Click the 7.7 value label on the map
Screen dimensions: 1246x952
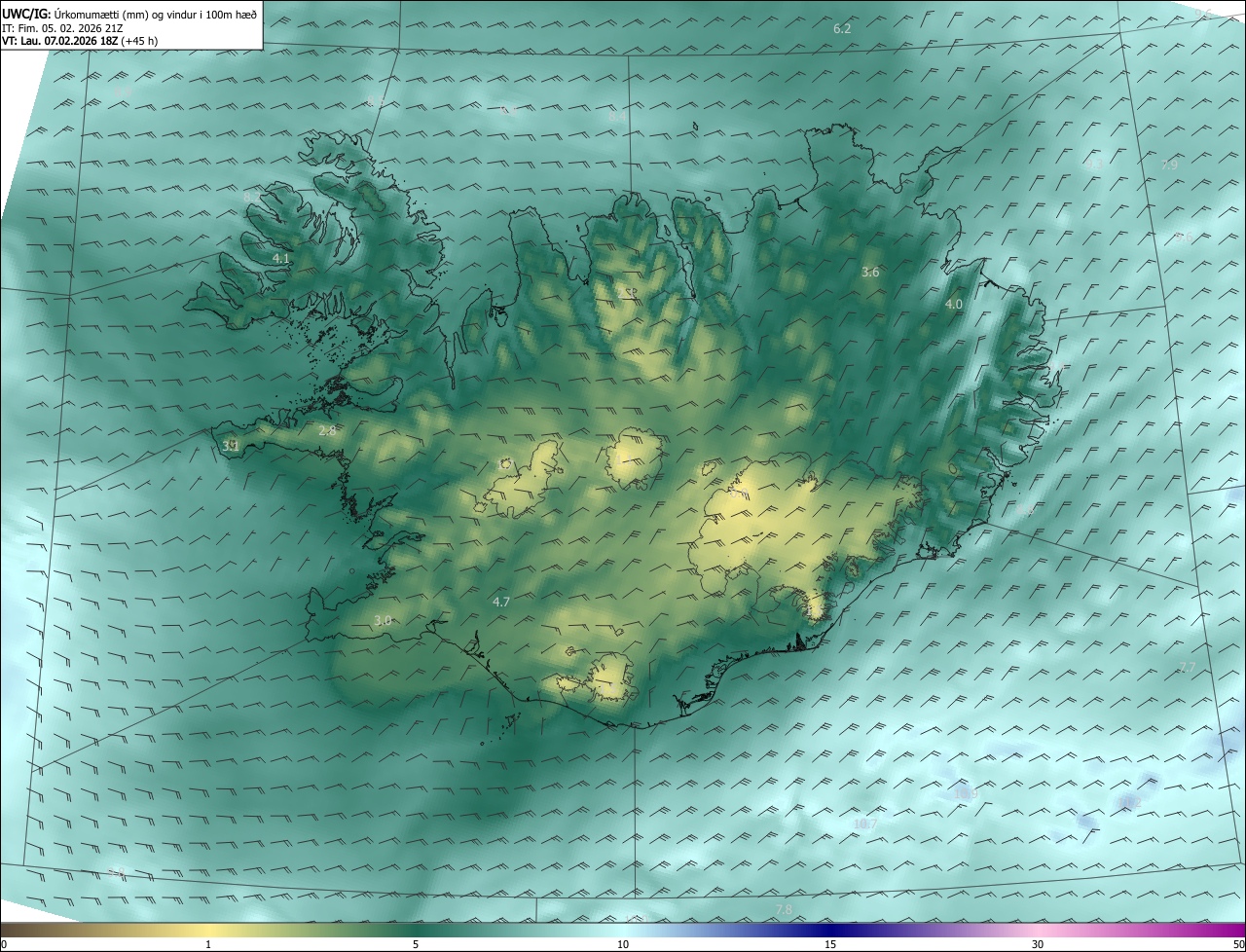point(1187,667)
